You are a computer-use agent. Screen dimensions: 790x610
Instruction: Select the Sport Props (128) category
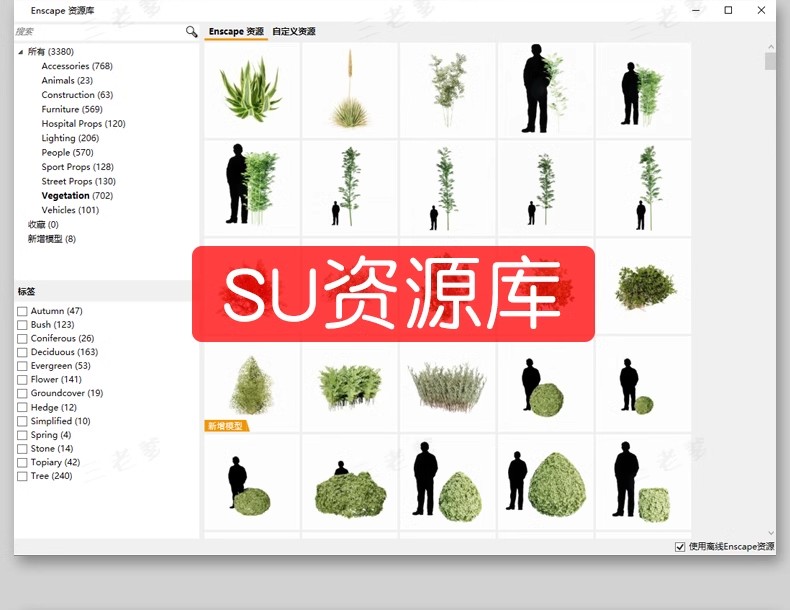tap(78, 167)
